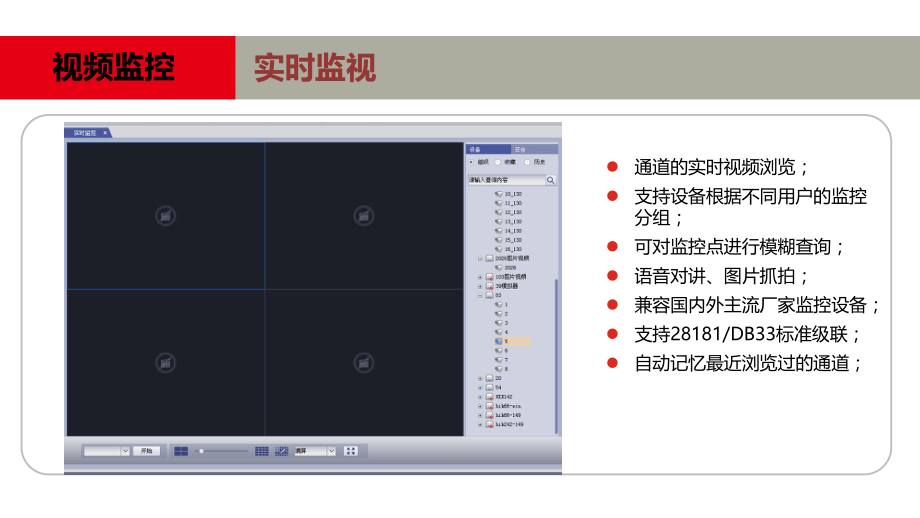Collapse the 2026图片视频 tree node
920x518 pixels.
(x=480, y=259)
